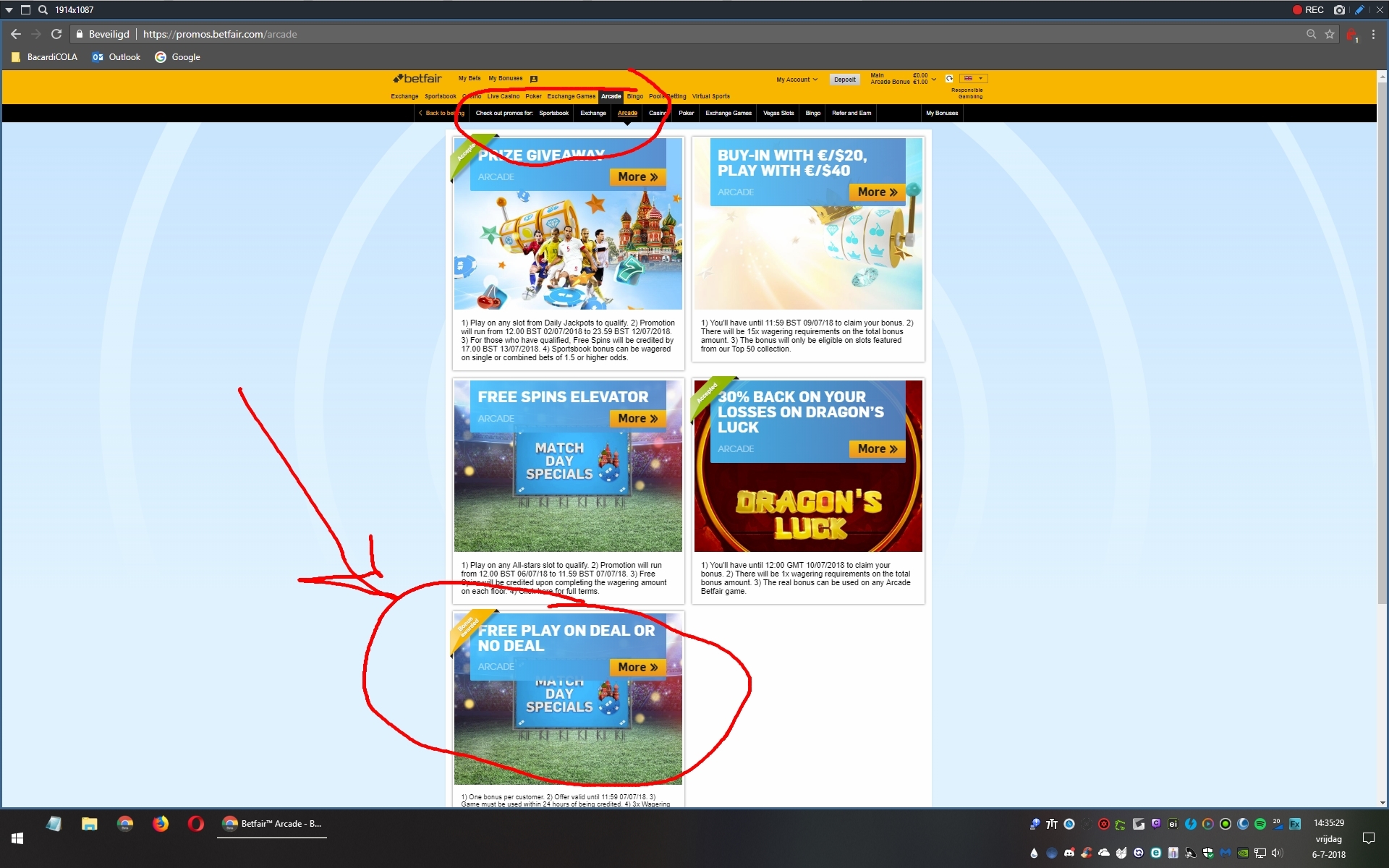Open the Chrome three-dot menu
This screenshot has height=868, width=1389.
(1373, 34)
